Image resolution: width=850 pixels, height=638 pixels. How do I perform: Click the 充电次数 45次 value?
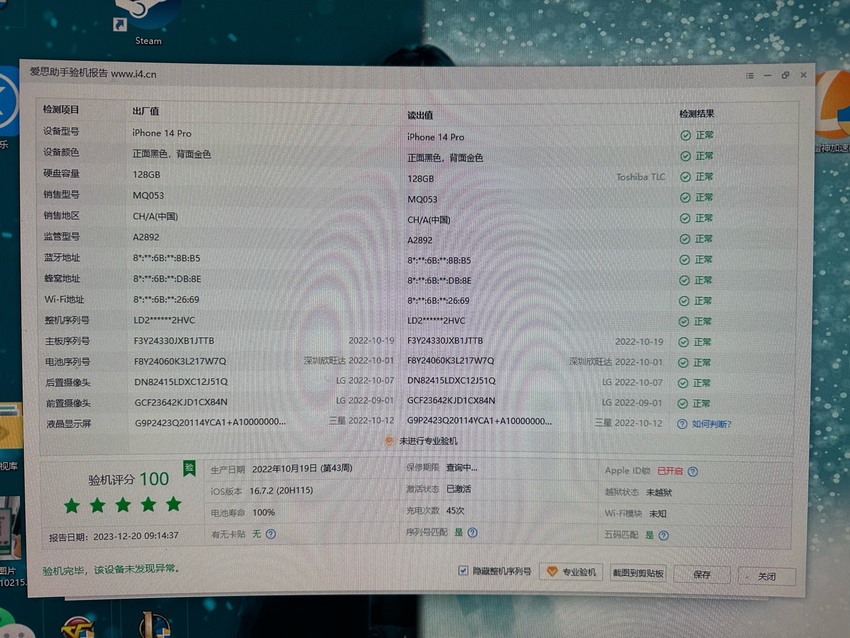455,511
